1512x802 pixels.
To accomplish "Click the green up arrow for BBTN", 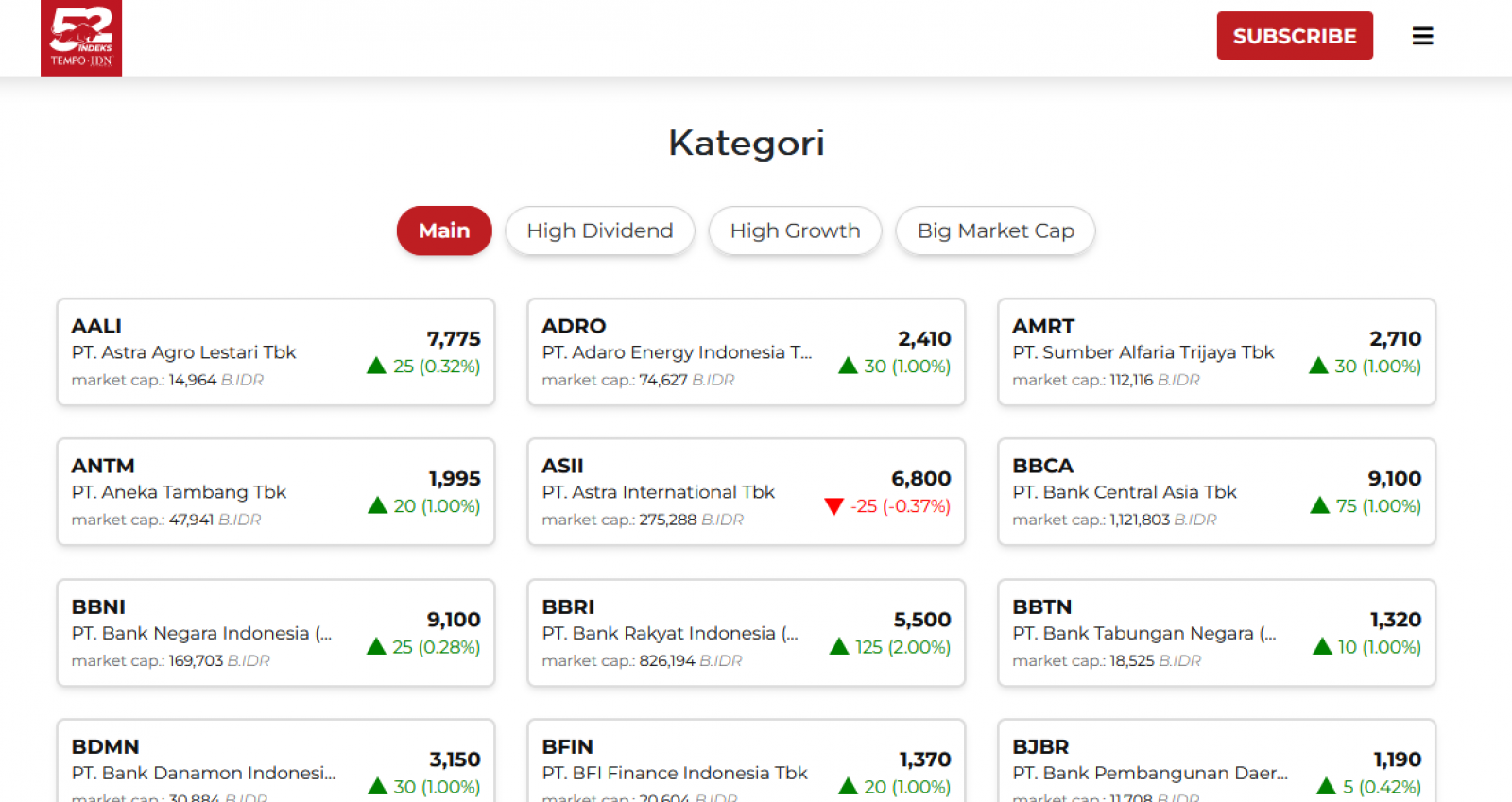I will (x=1322, y=646).
